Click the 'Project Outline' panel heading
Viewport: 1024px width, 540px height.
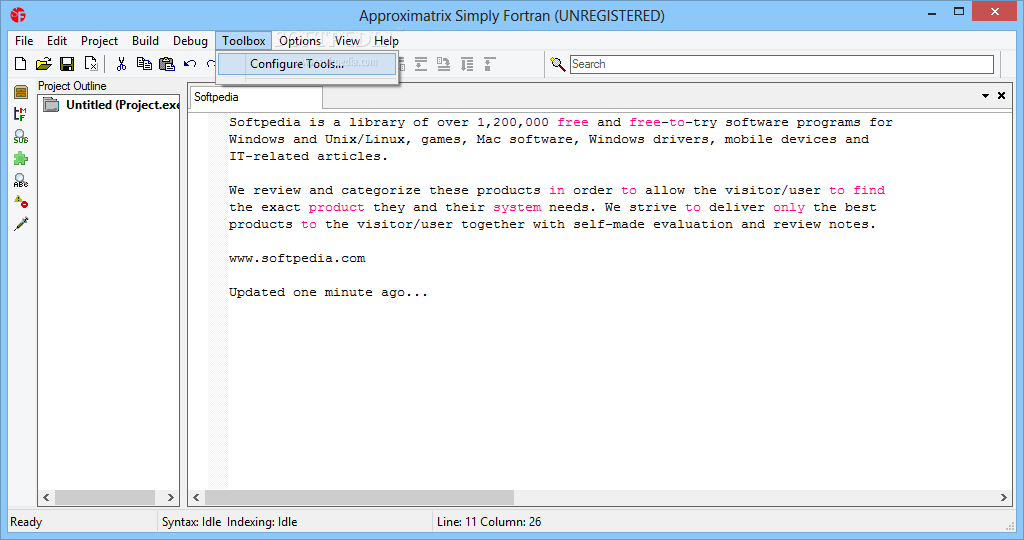[72, 86]
